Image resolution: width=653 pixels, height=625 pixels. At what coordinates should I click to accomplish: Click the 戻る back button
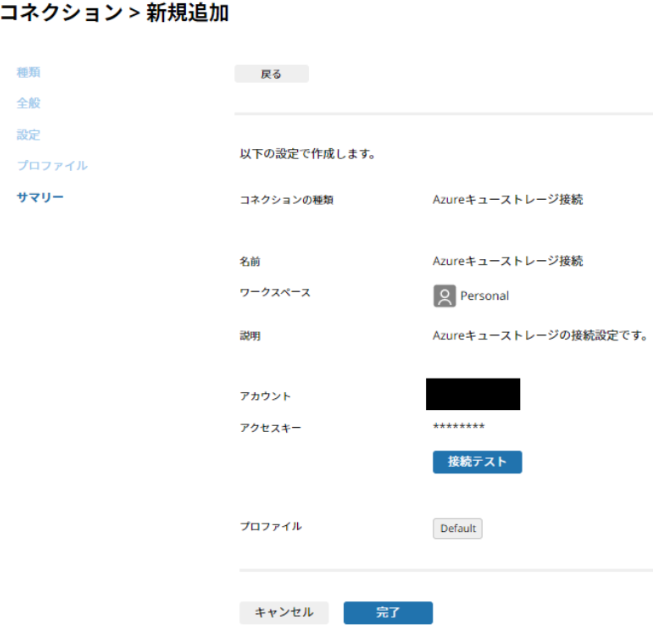click(x=272, y=74)
